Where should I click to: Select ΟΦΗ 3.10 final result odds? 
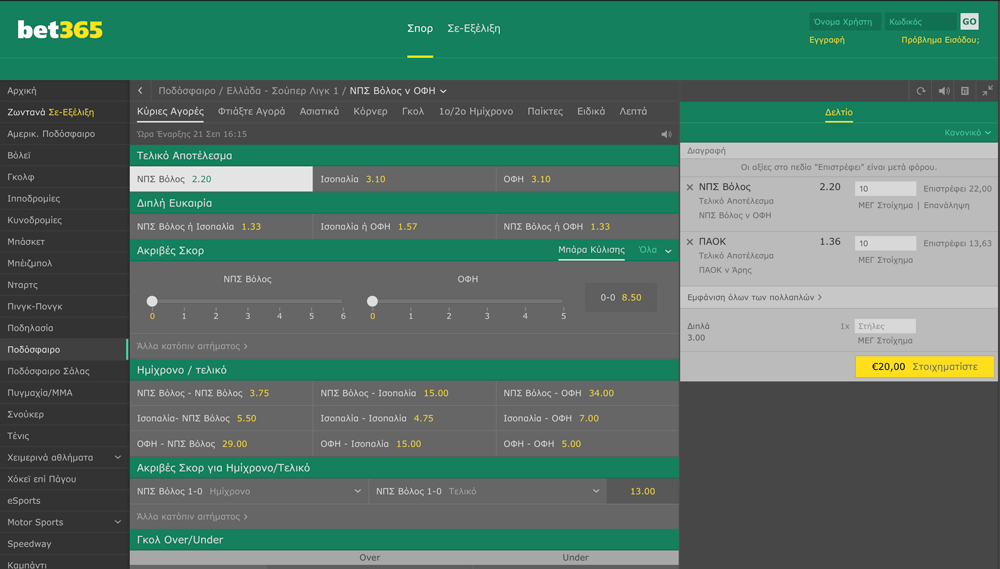[x=587, y=179]
